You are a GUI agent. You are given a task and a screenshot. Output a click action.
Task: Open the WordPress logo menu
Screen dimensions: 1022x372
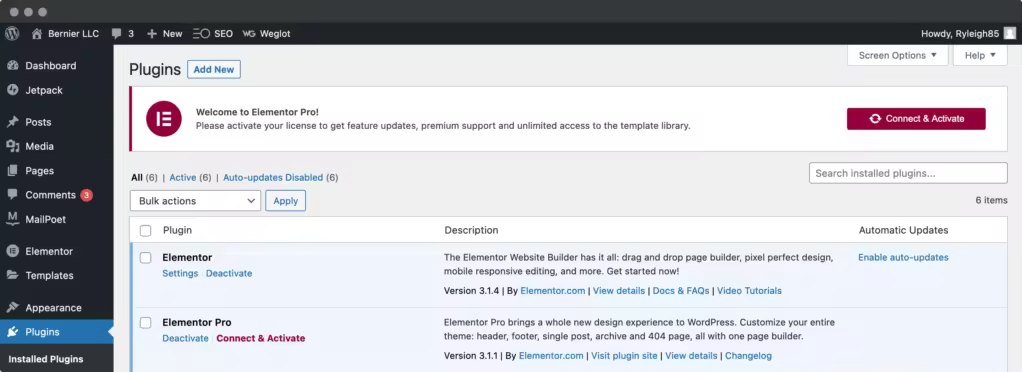pos(12,33)
